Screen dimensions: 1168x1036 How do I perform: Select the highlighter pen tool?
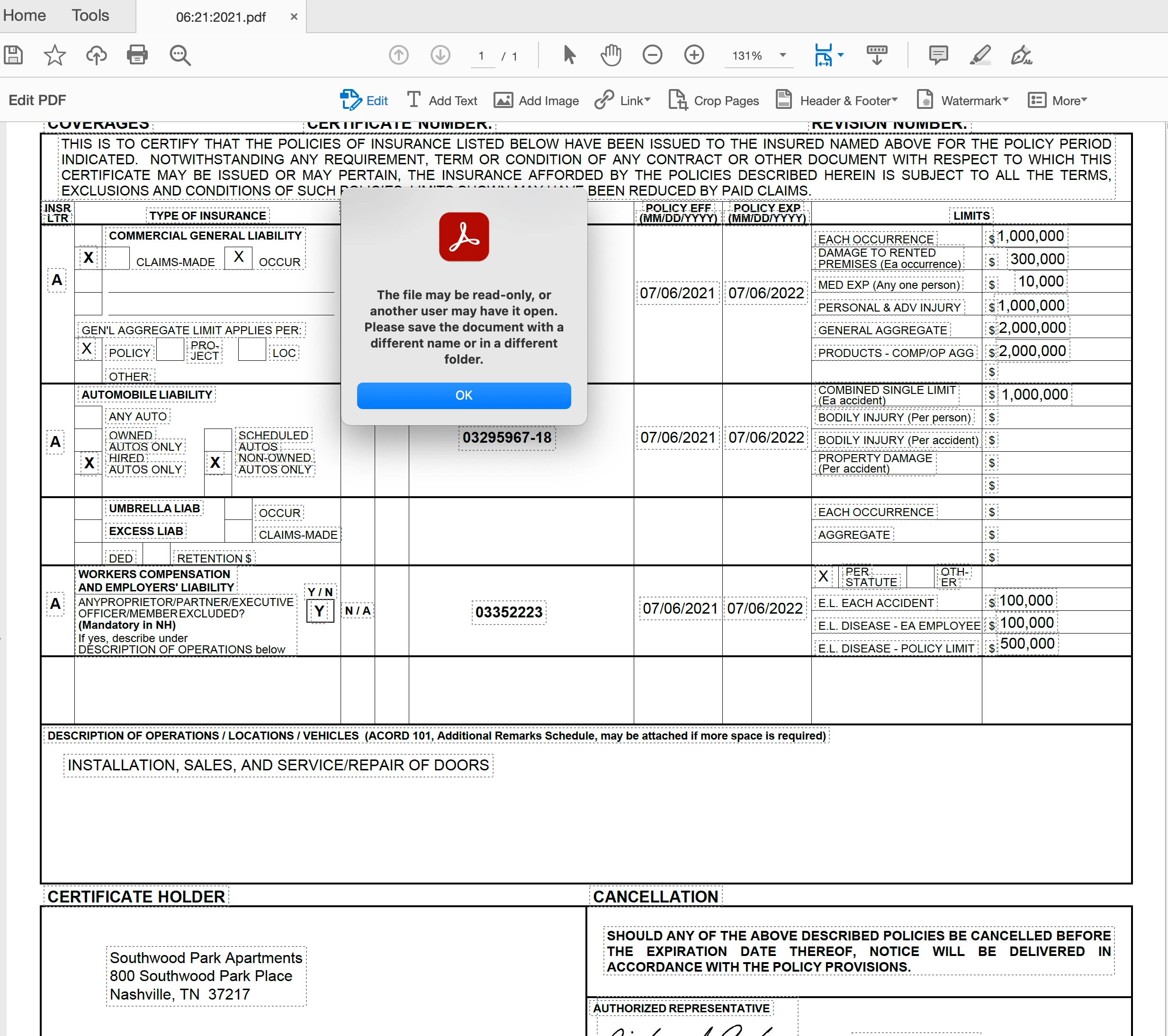[x=980, y=55]
